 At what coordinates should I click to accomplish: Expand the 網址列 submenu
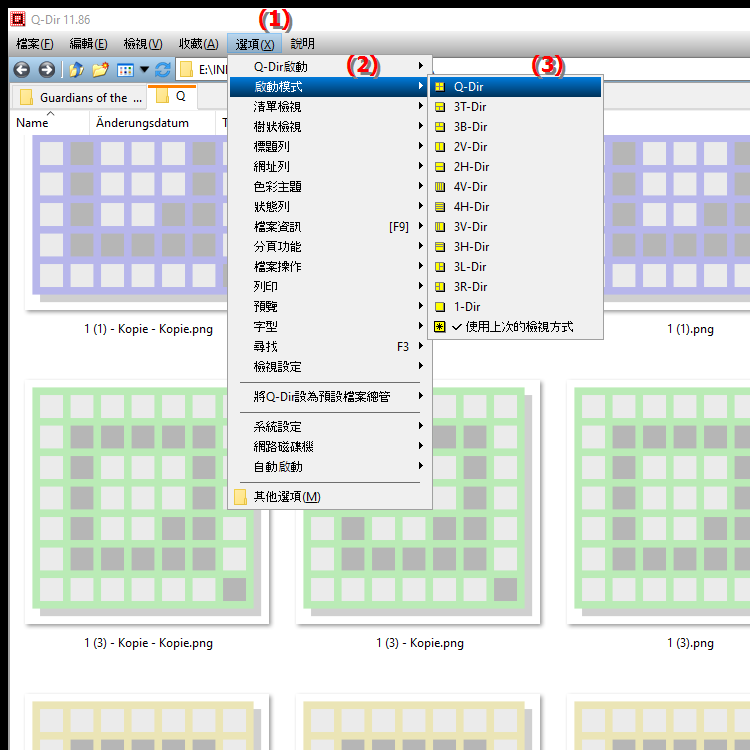(330, 167)
